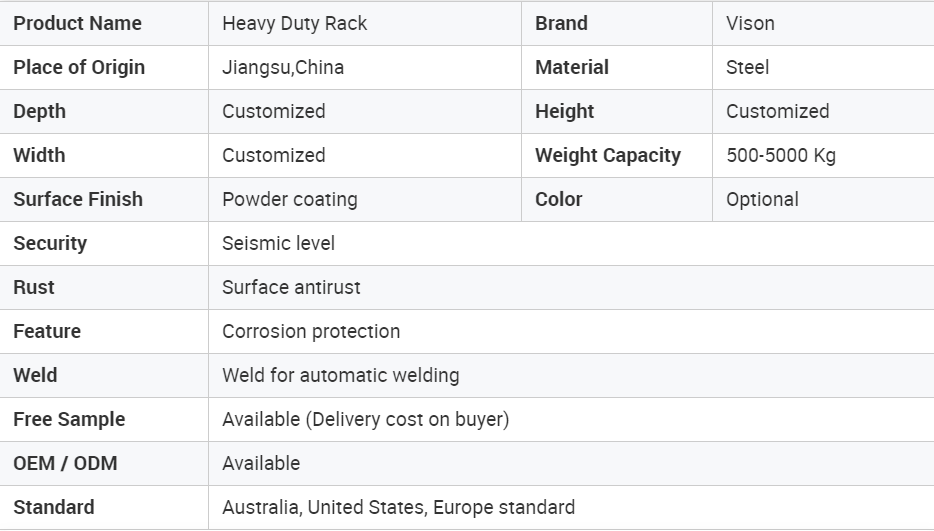Screen dimensions: 934x531
Task: Select the 'Customized' value next to Height
Action: point(777,111)
